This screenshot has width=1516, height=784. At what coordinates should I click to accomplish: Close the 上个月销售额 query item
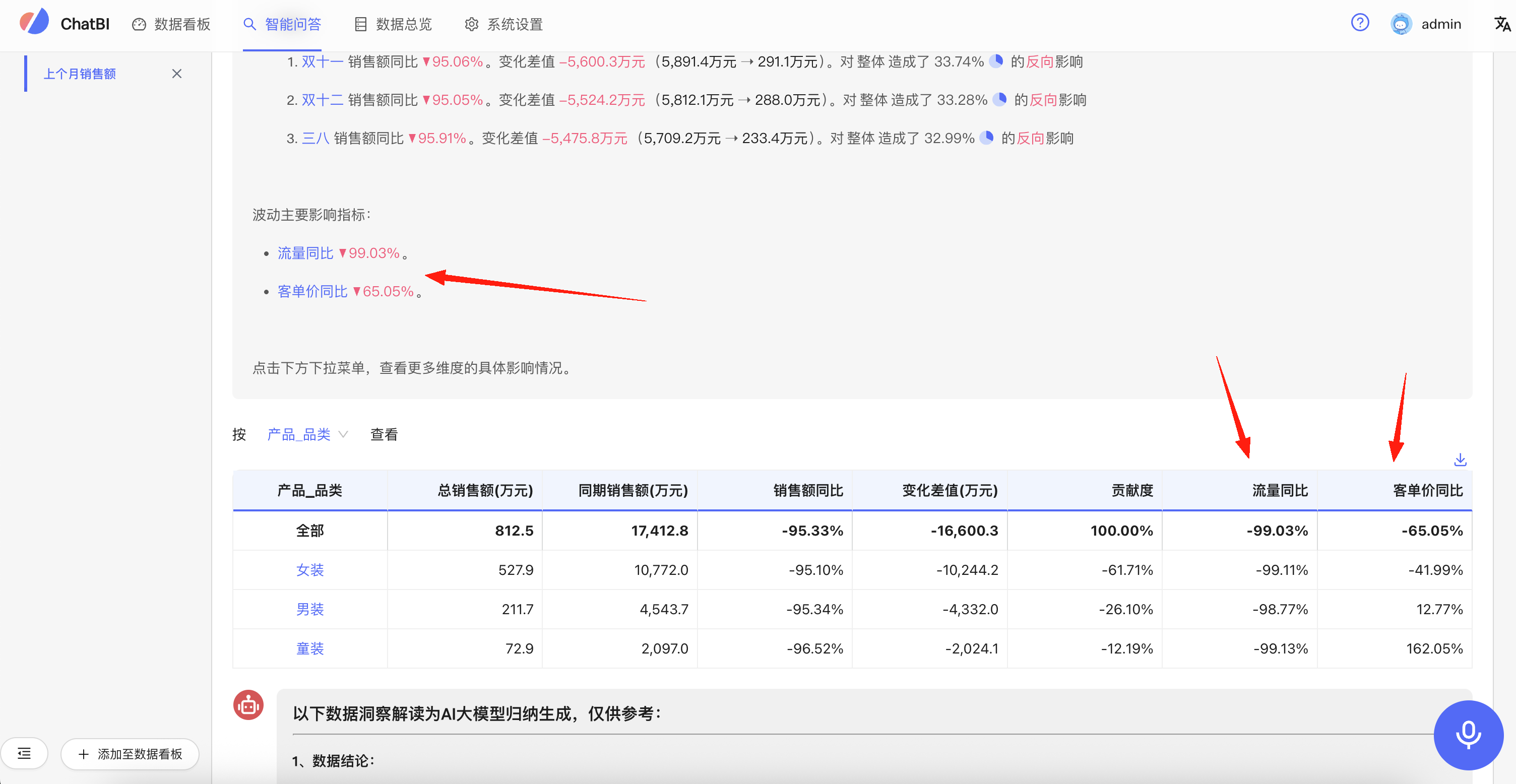[177, 74]
